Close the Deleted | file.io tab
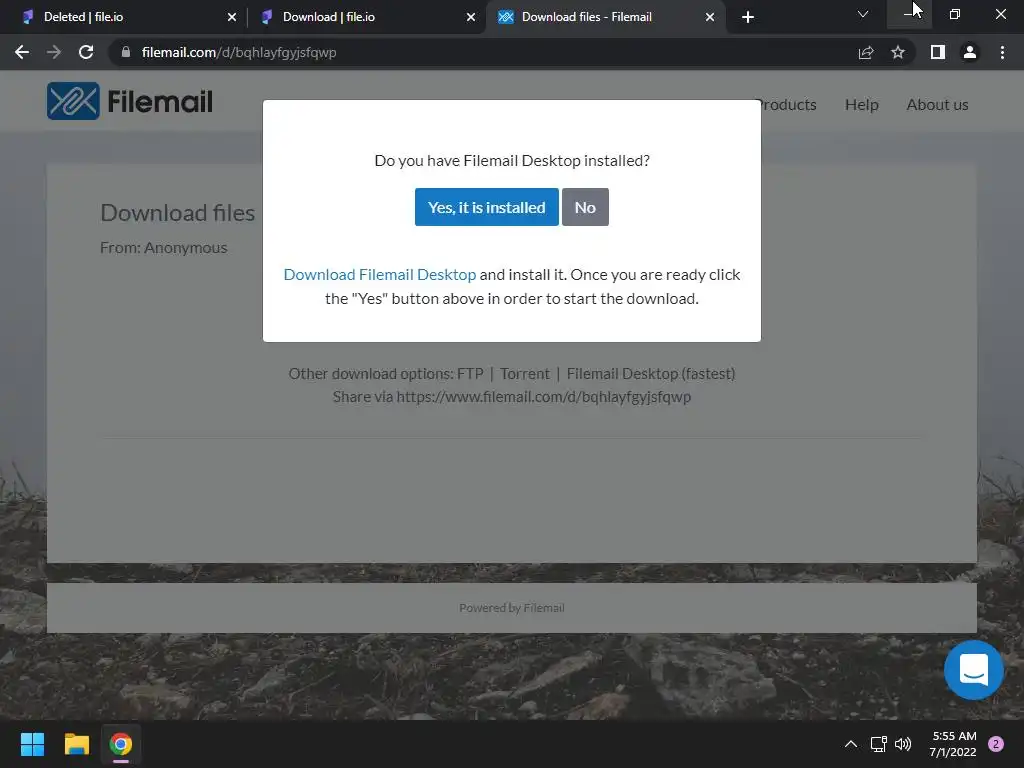The width and height of the screenshot is (1024, 768). coord(232,17)
